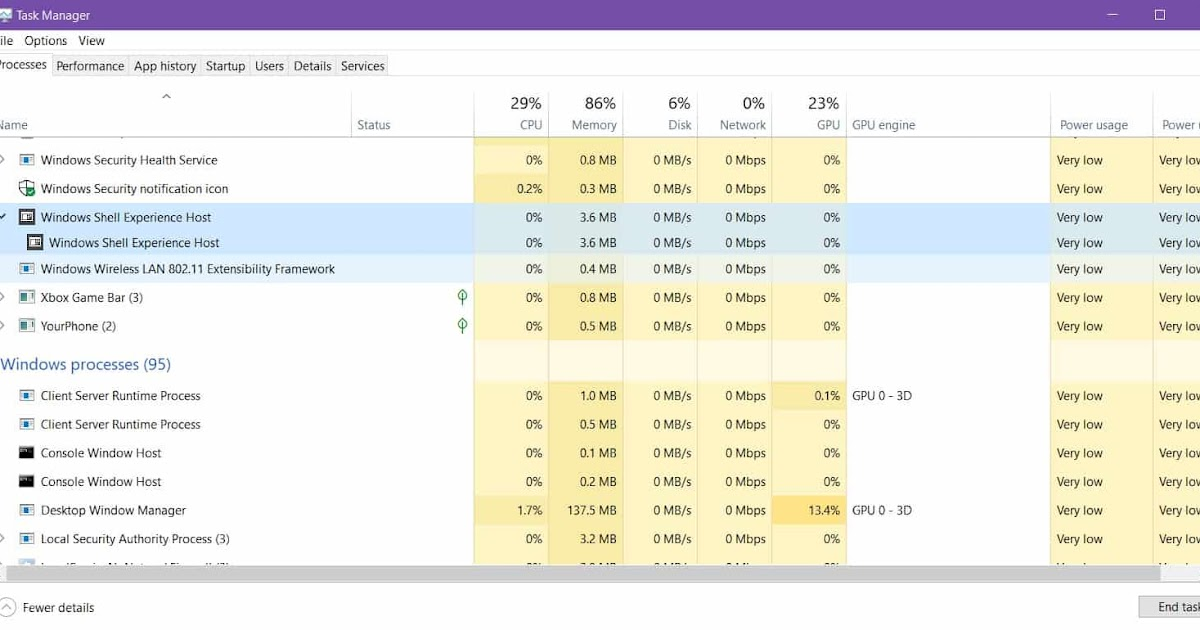Click the Windows processes (95) group heading
1200x630 pixels.
tap(85, 364)
